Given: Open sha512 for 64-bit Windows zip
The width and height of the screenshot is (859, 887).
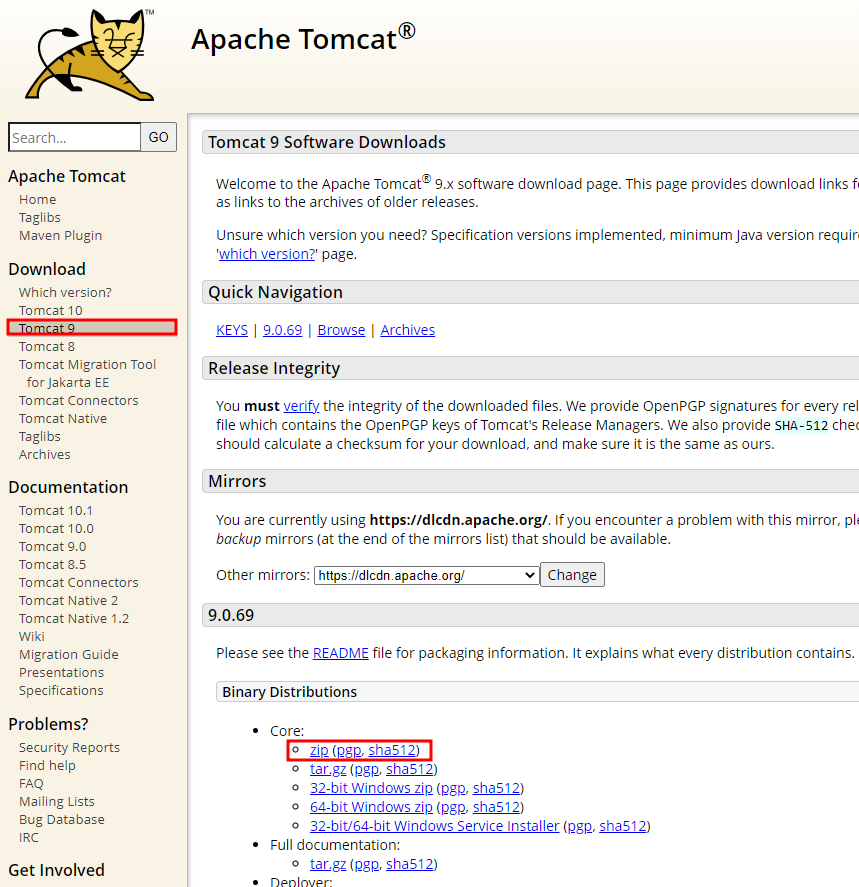Looking at the screenshot, I should [496, 807].
